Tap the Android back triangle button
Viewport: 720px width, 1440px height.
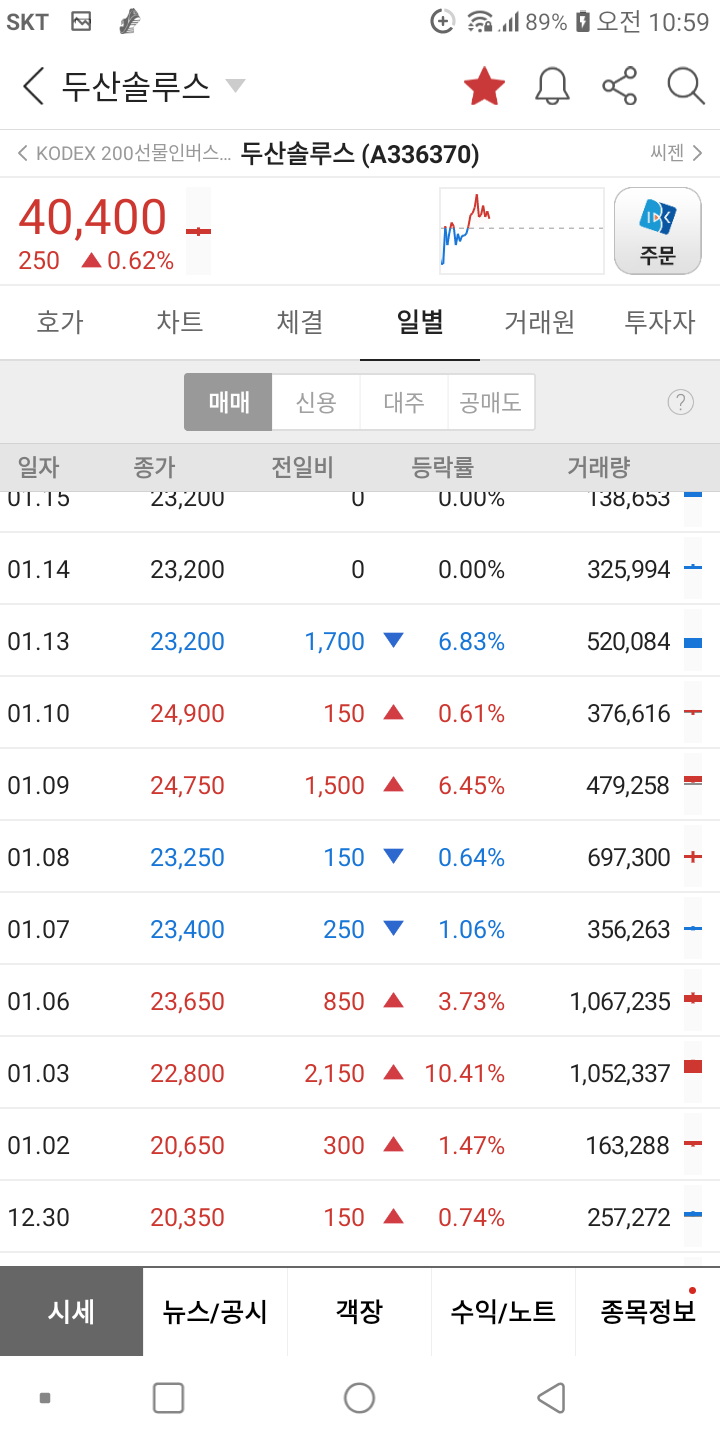pyautogui.click(x=551, y=1398)
